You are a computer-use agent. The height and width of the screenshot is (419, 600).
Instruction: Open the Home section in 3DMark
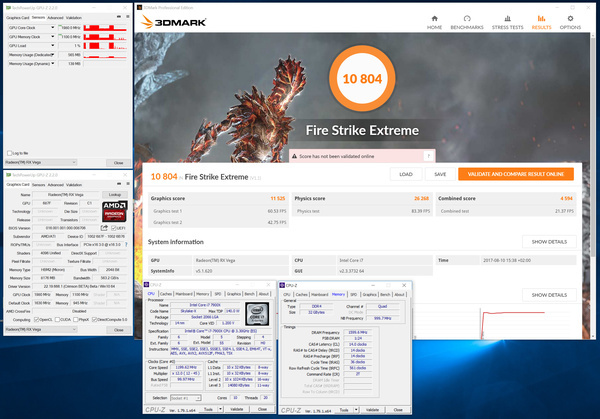point(434,23)
